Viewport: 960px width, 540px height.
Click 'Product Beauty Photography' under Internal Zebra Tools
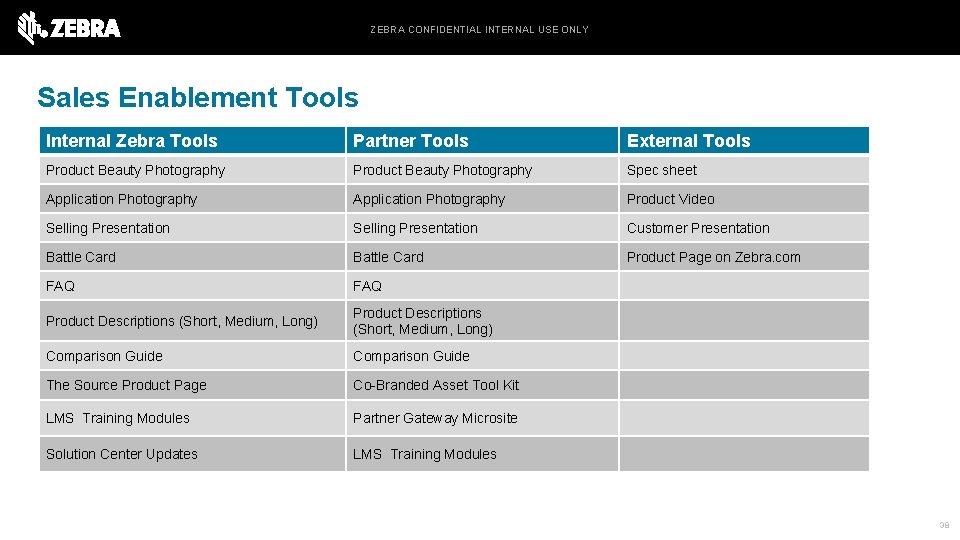click(192, 170)
